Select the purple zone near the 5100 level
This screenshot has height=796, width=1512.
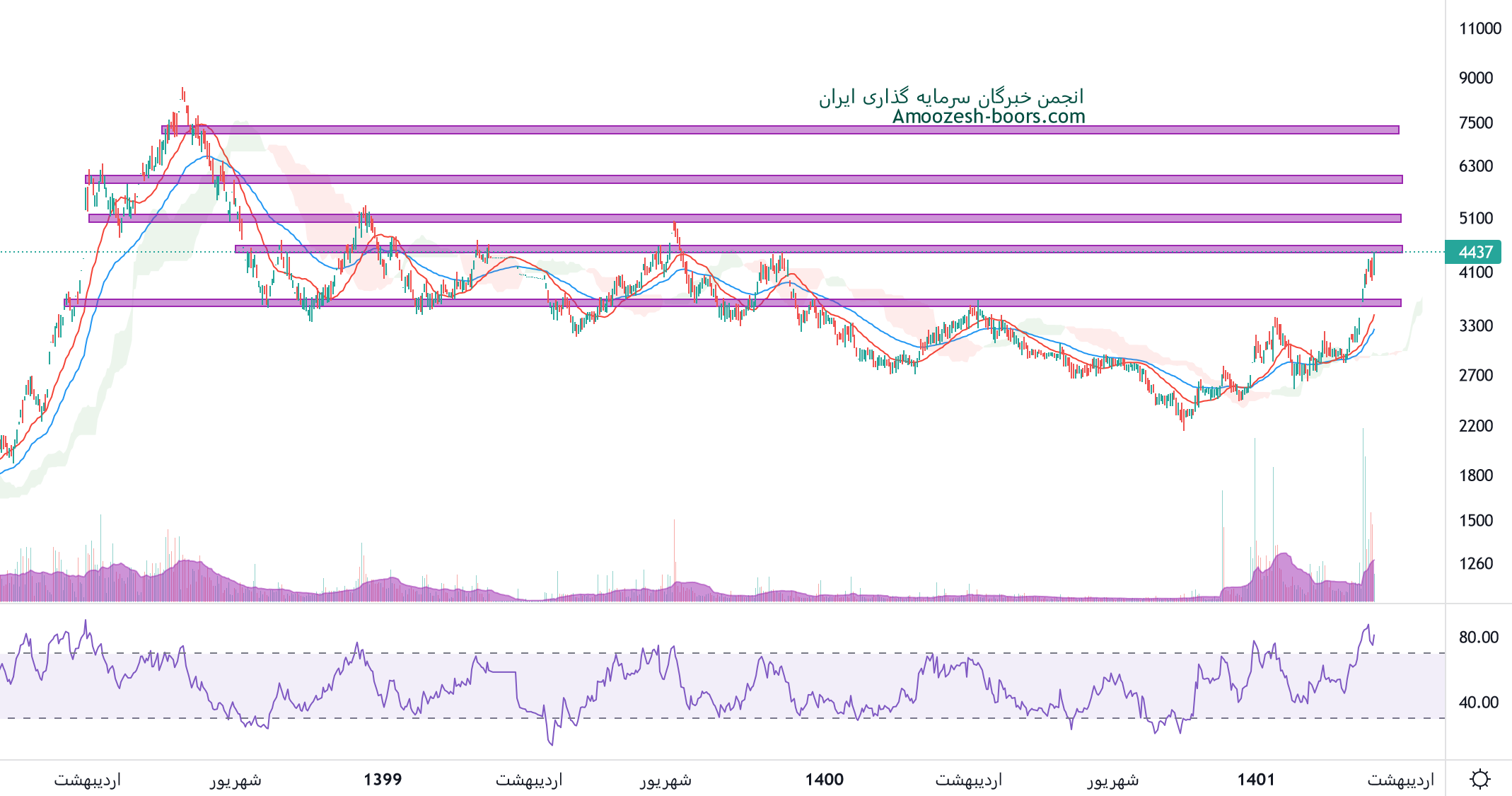(778, 219)
